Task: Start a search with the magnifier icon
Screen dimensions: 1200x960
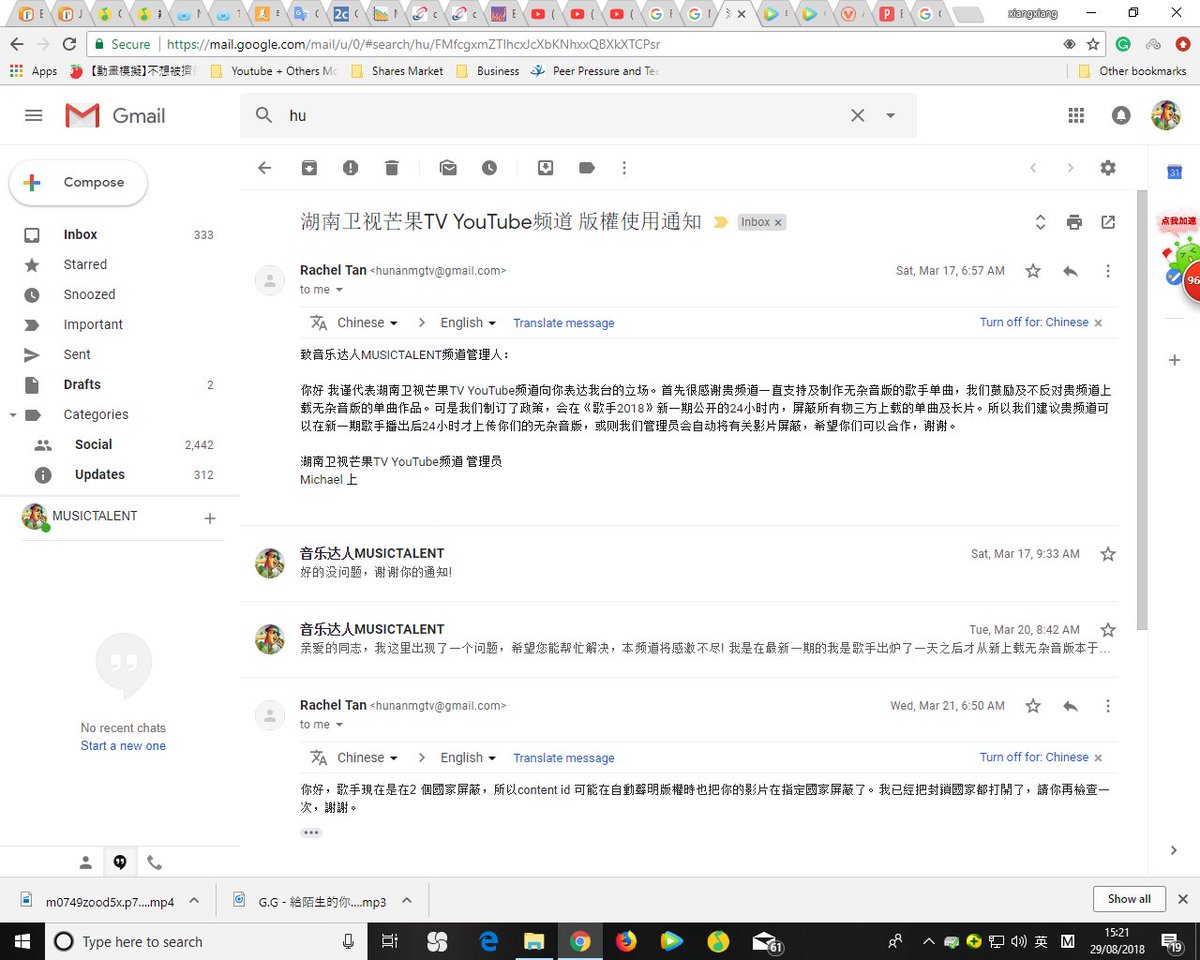Action: [264, 115]
